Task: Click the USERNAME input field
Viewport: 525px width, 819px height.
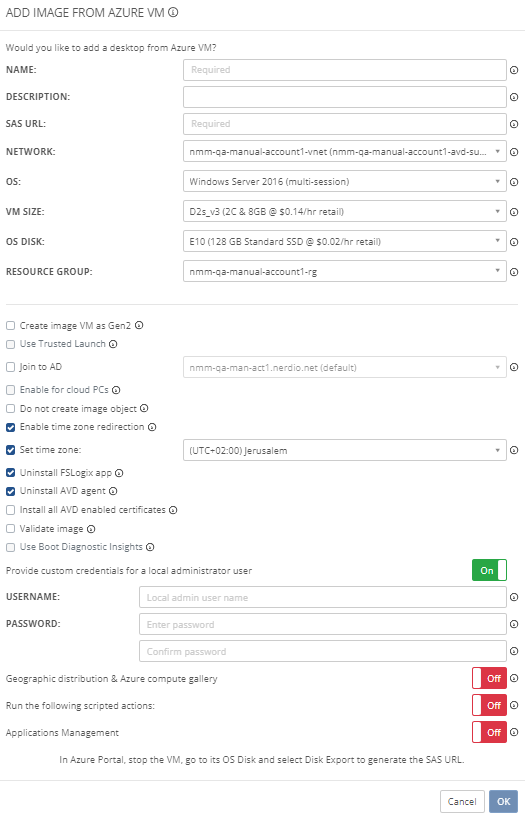Action: pyautogui.click(x=323, y=598)
